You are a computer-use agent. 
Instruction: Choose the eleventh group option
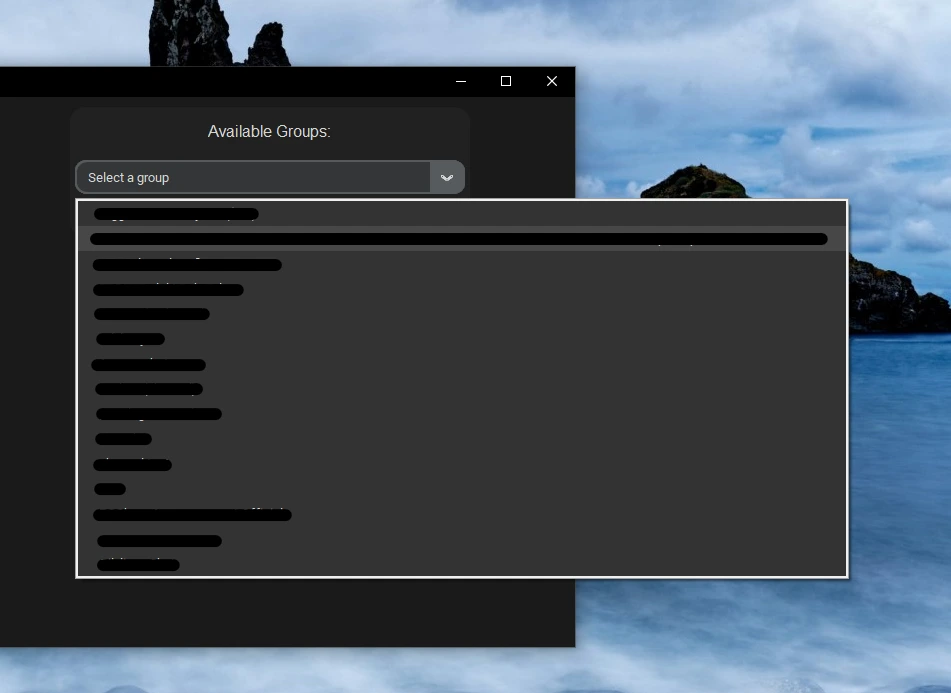(x=132, y=465)
